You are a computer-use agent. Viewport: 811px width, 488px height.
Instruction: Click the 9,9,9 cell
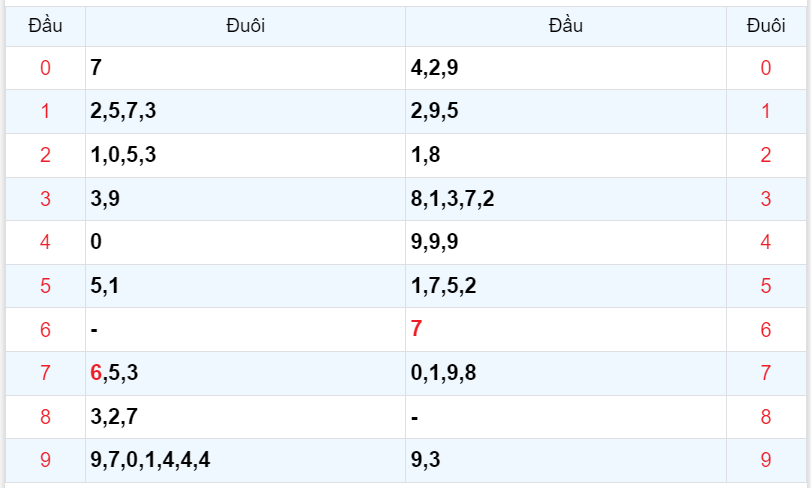[x=435, y=242]
